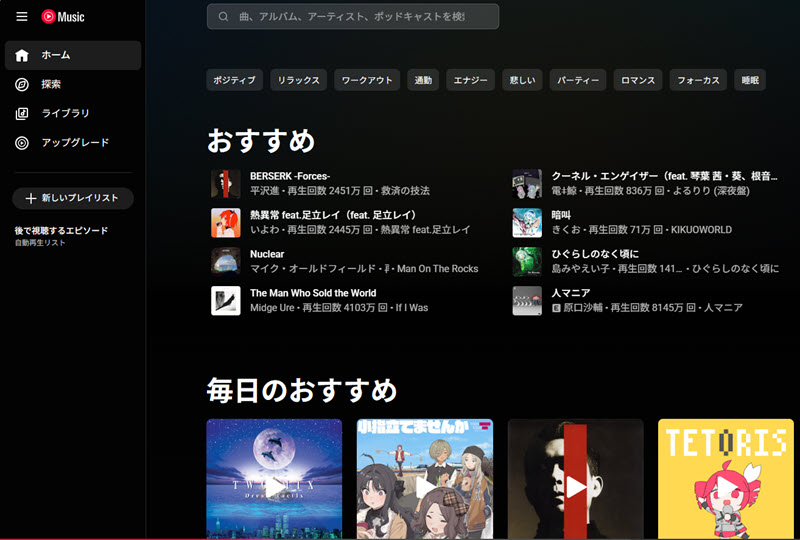
Task: Open おすすめ section heading
Action: coord(261,140)
